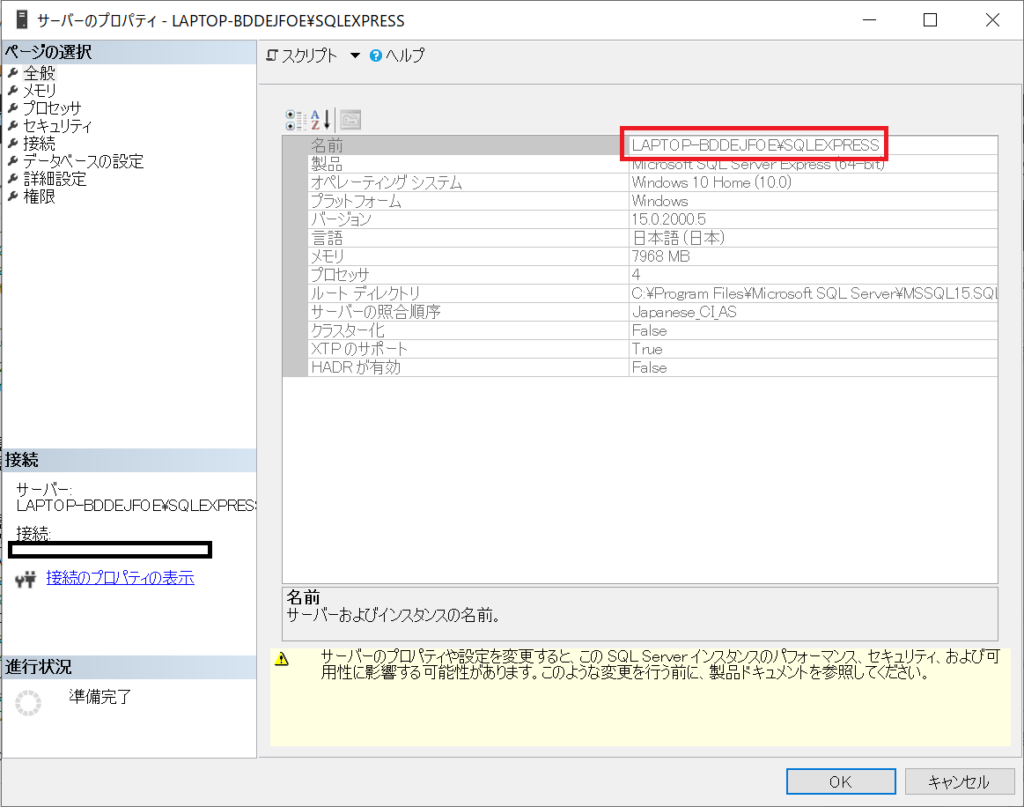Image resolution: width=1024 pixels, height=807 pixels.
Task: Switch to the 接続 page
Action: [40, 142]
